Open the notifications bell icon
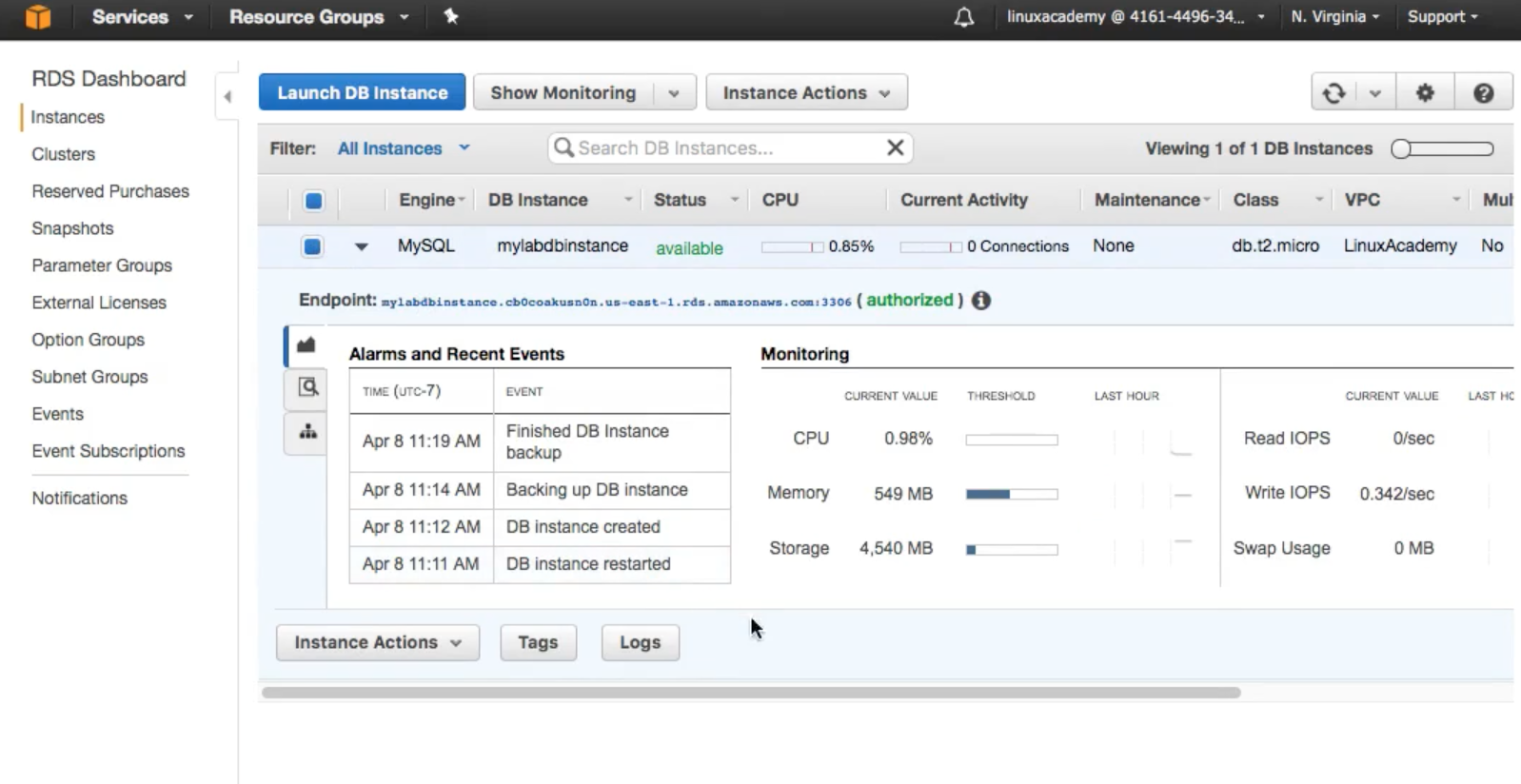 click(x=963, y=17)
